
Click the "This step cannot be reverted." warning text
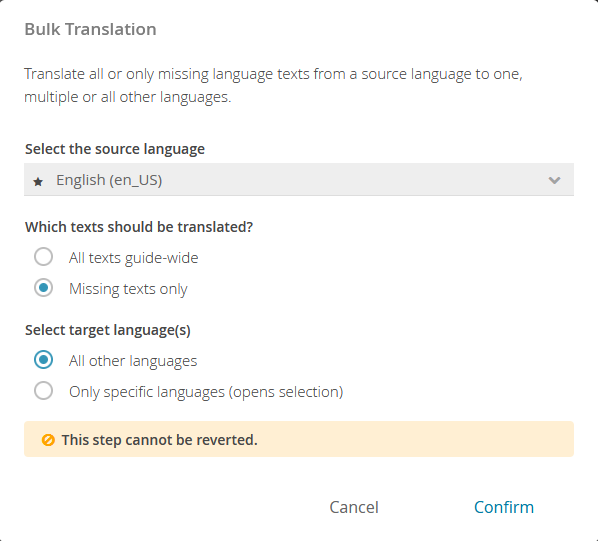(x=159, y=440)
